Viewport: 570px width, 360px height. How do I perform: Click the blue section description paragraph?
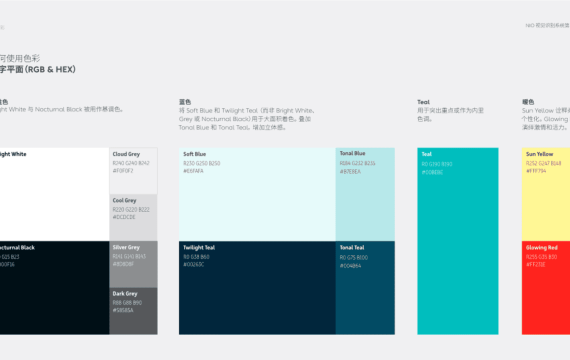point(247,119)
